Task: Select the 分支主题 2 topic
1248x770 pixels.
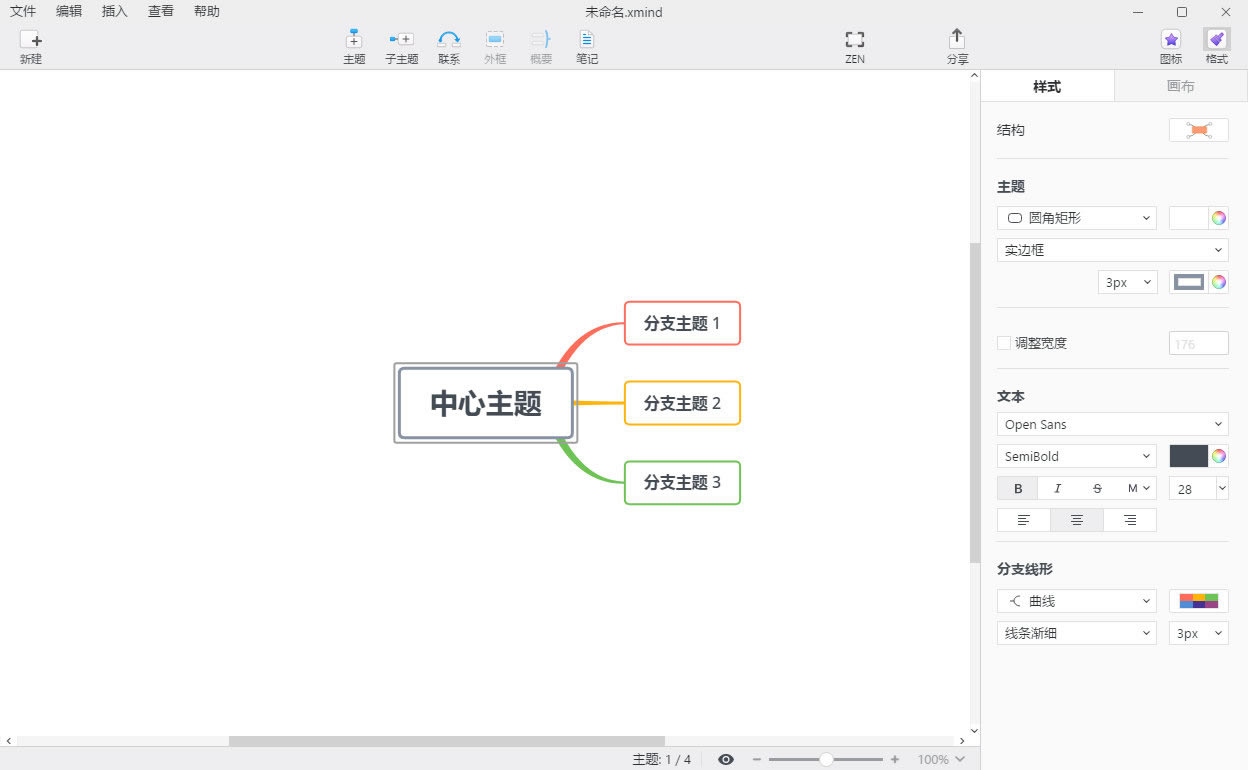Action: (682, 403)
